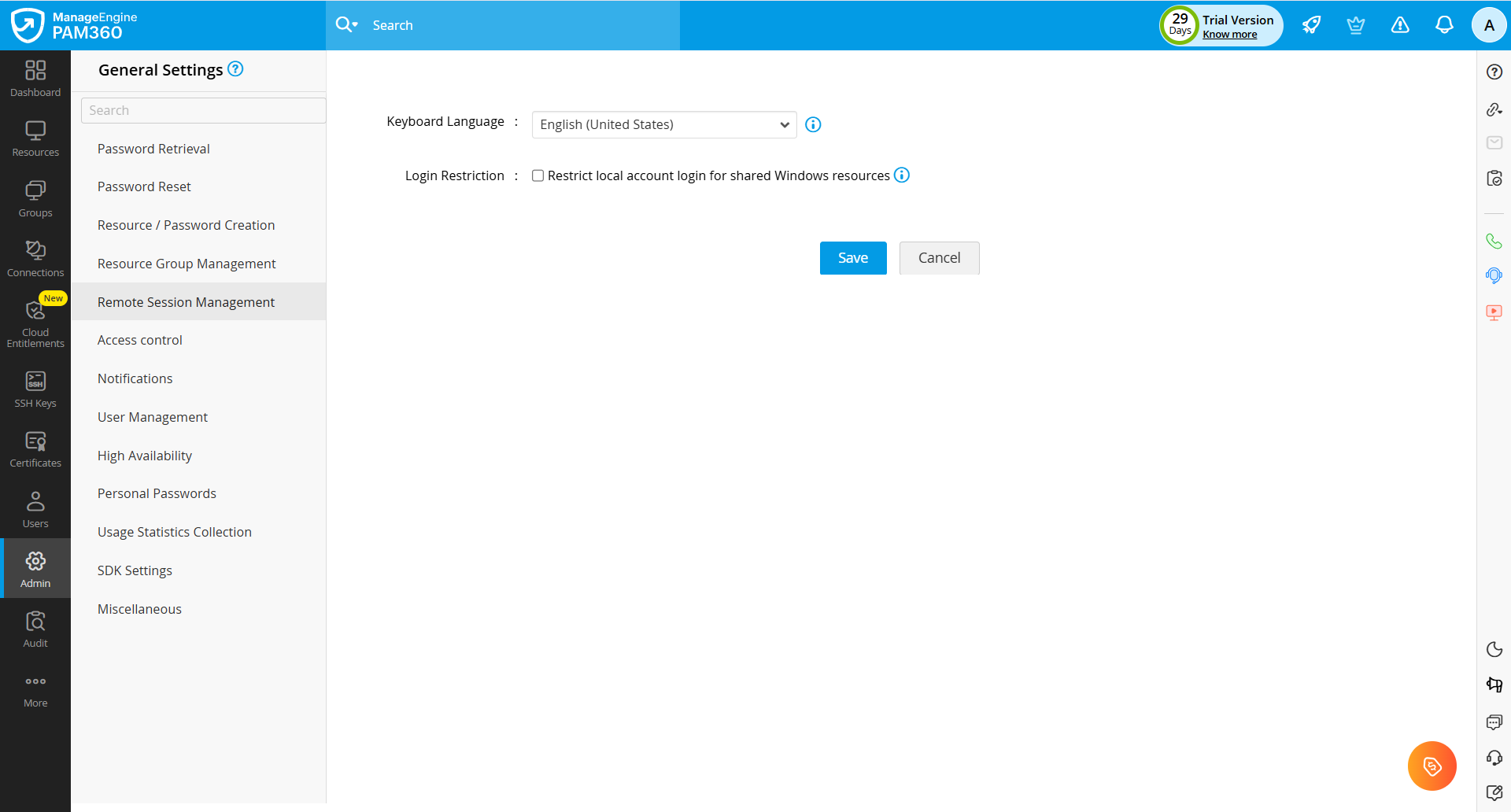The width and height of the screenshot is (1511, 812).
Task: Open the warning alerts icon
Action: (1400, 25)
